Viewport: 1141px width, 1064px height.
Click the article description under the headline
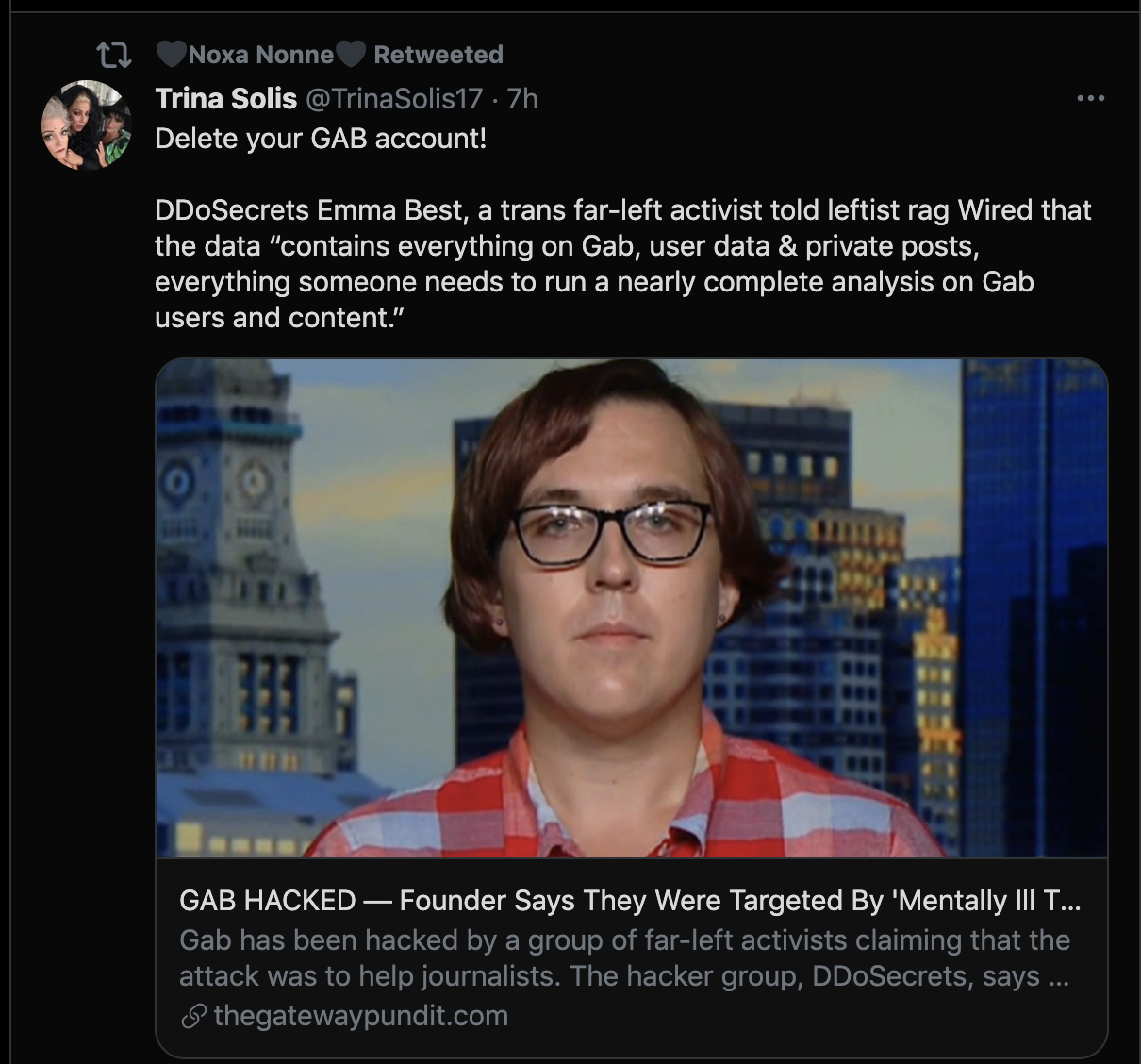pyautogui.click(x=624, y=957)
